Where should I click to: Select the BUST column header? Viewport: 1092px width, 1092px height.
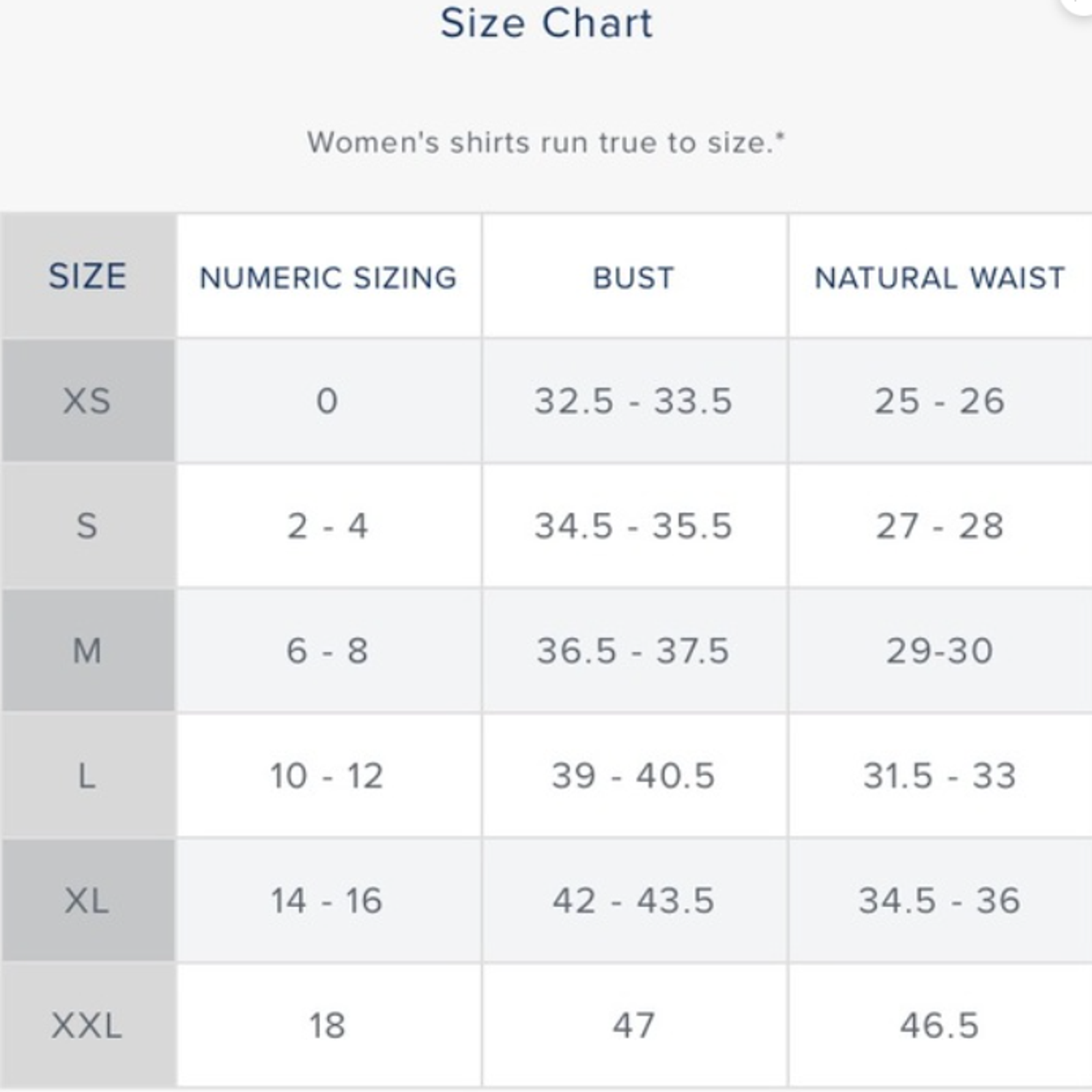tap(633, 278)
